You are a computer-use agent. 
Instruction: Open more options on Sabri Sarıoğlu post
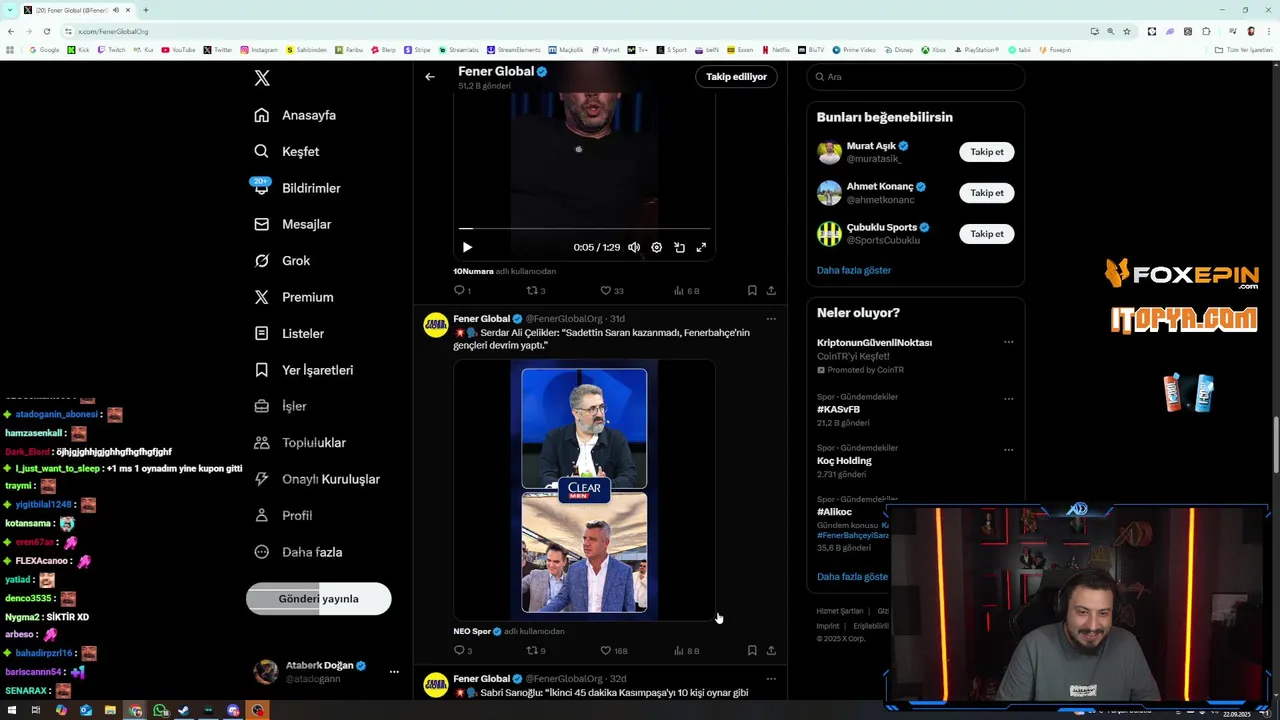(x=771, y=679)
